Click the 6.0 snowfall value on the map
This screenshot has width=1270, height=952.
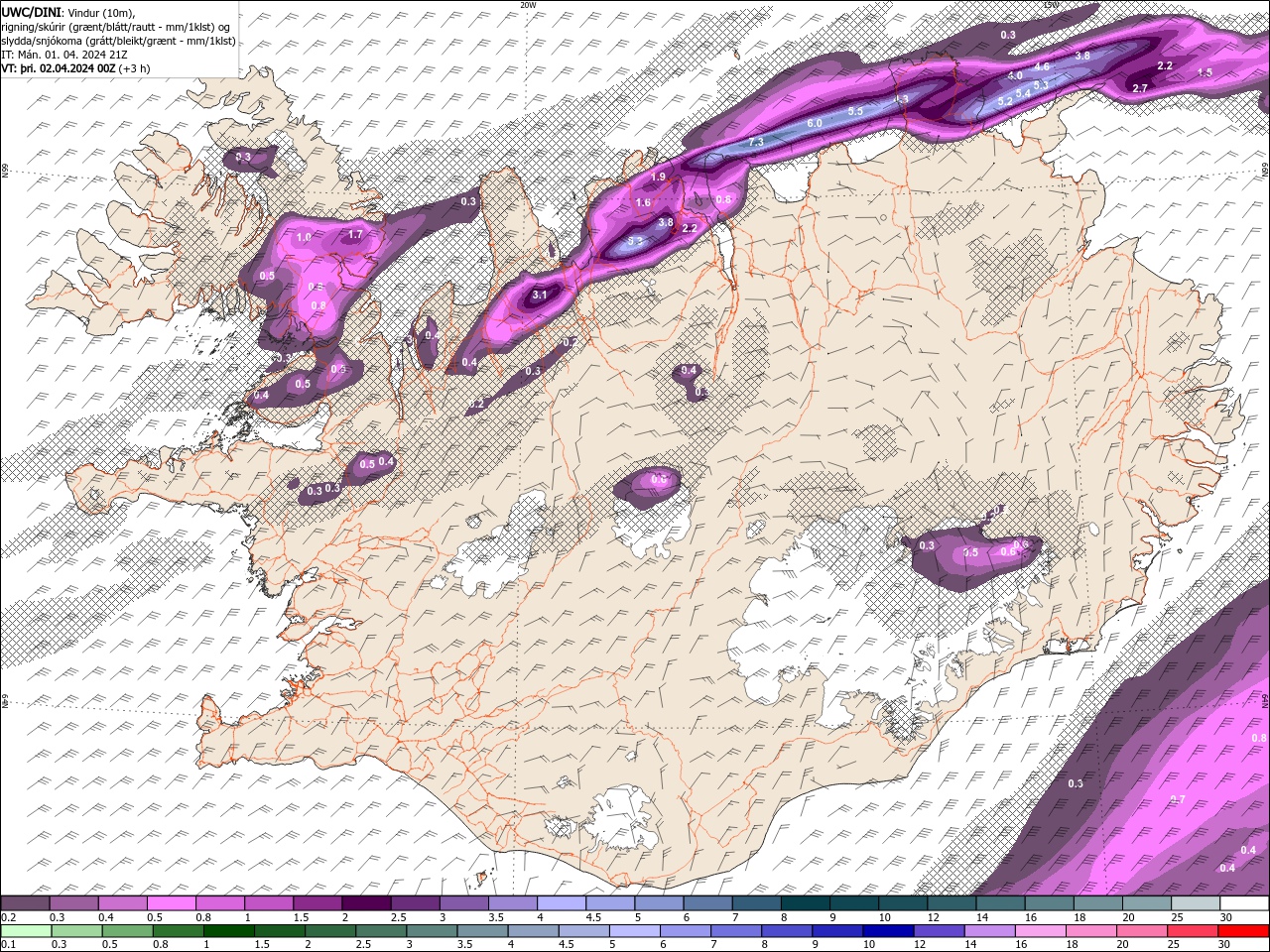pos(815,123)
